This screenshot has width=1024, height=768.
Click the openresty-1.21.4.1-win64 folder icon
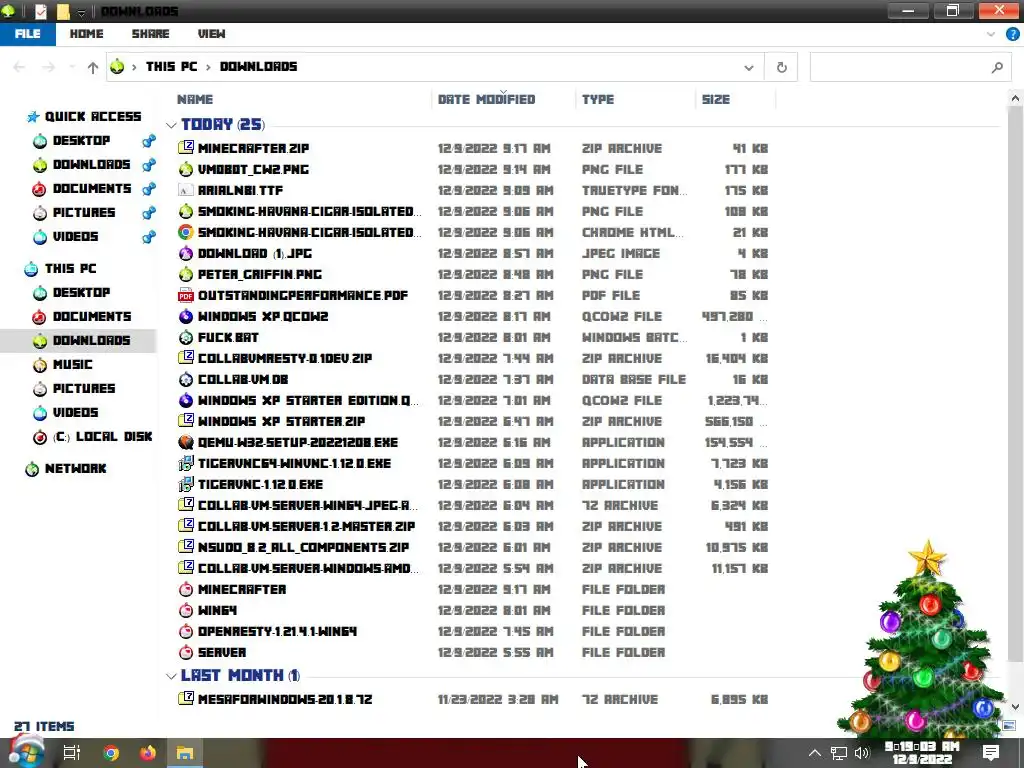tap(186, 631)
